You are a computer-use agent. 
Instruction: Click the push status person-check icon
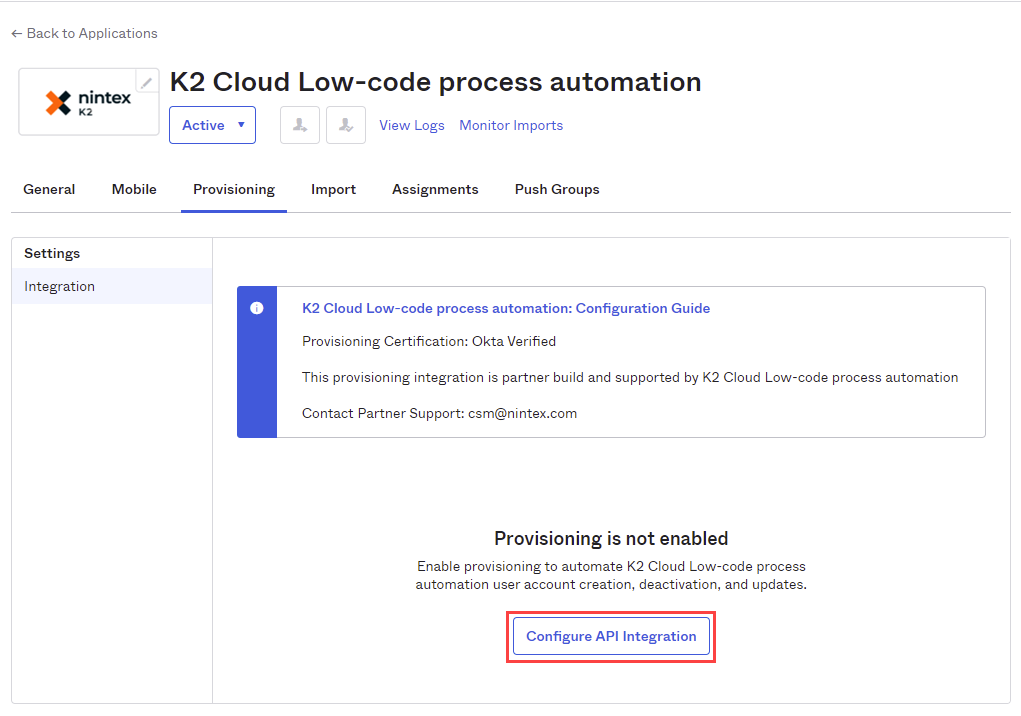pos(345,125)
